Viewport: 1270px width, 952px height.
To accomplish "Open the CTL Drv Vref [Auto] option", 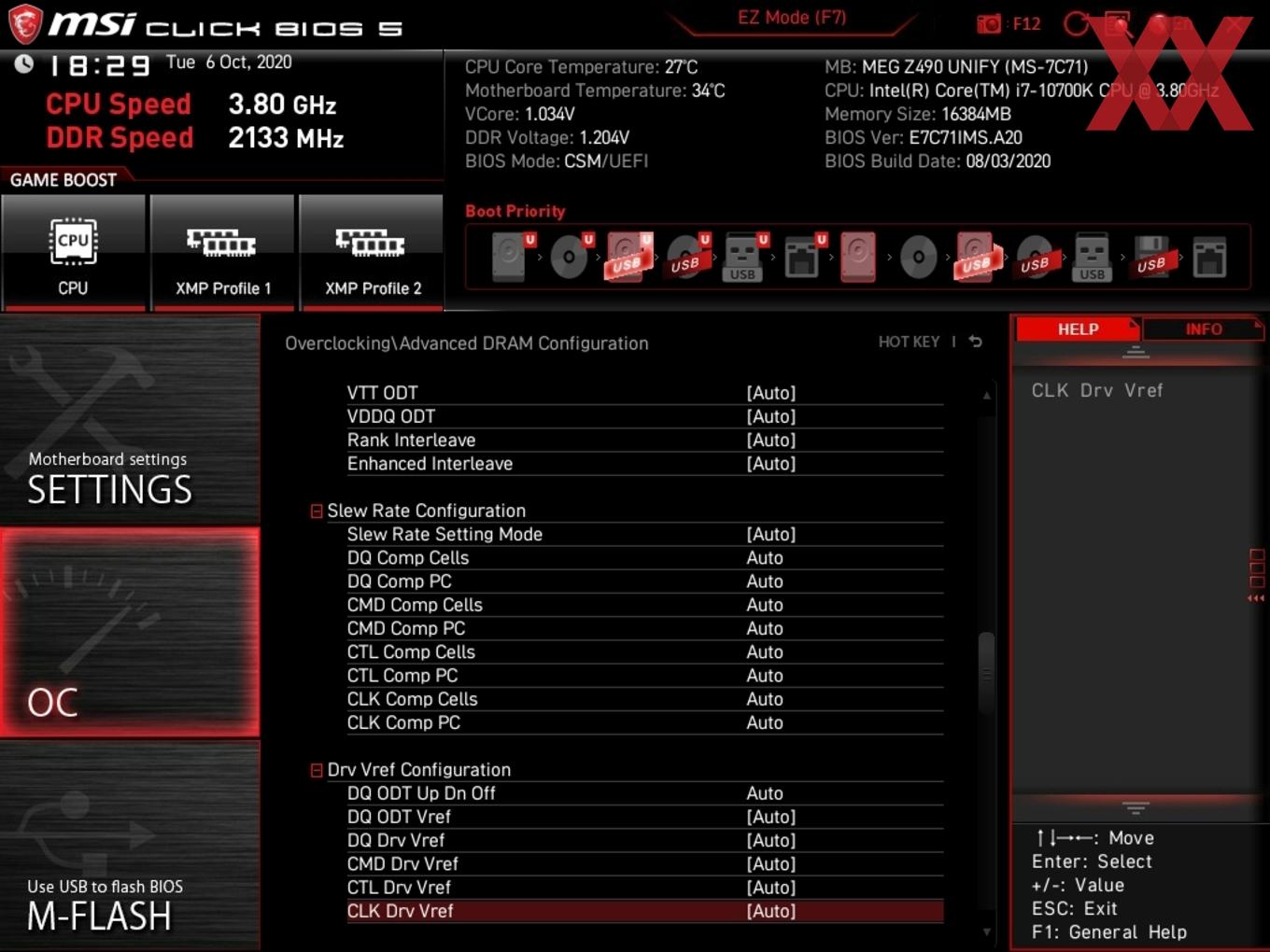I will 770,888.
